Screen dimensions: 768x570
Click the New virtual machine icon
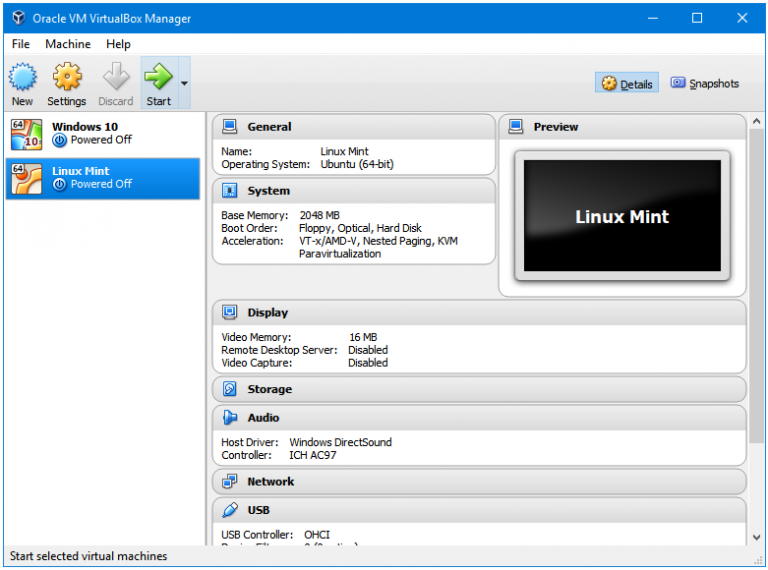[23, 77]
